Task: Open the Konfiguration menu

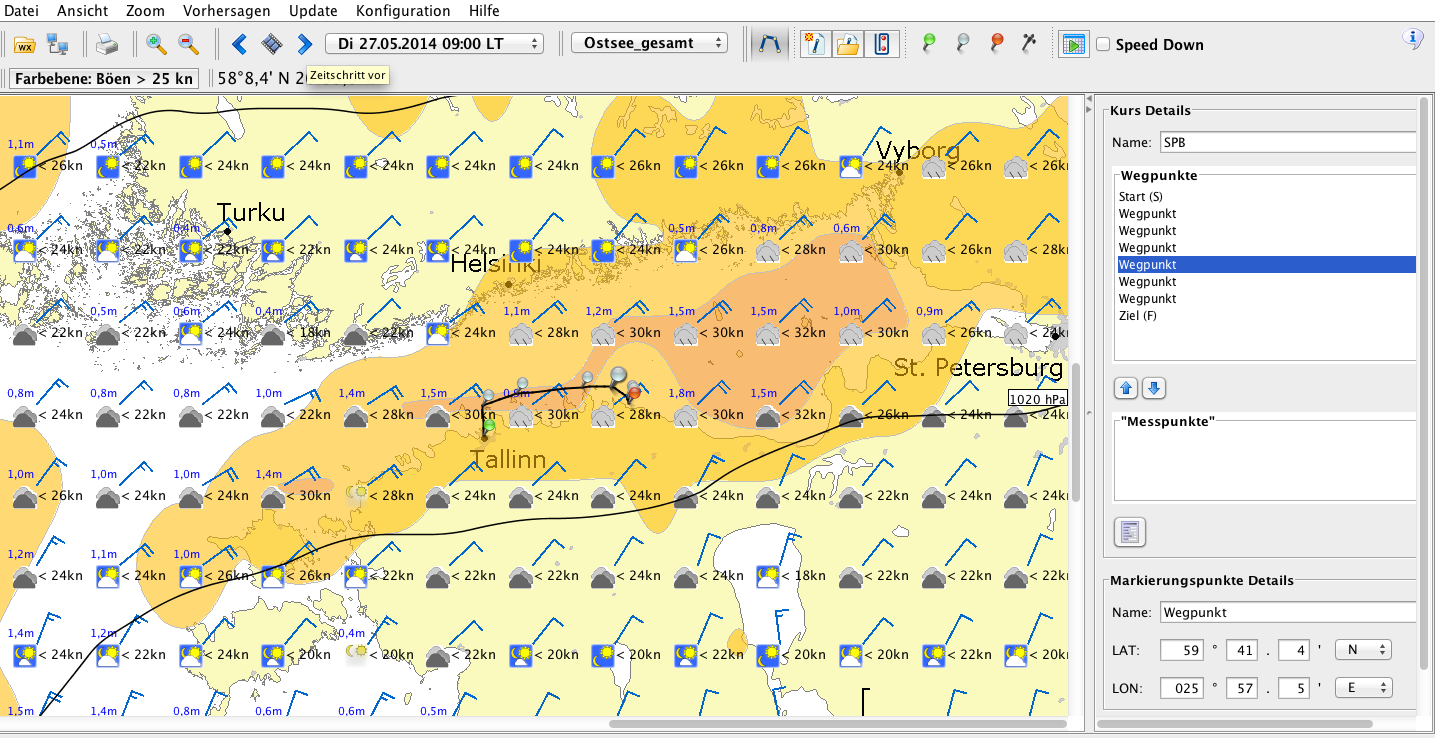Action: pos(403,11)
